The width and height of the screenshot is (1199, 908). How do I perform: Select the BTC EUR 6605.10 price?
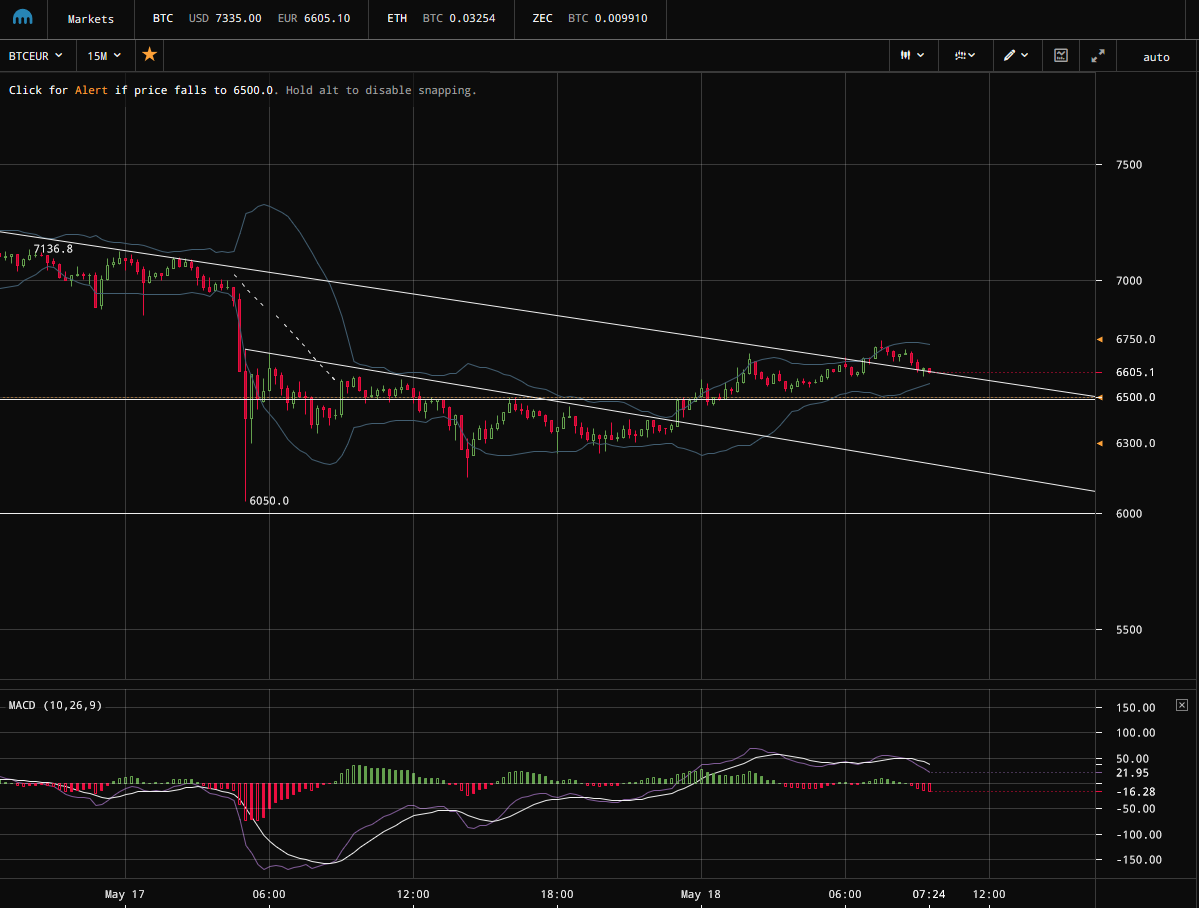pos(313,18)
